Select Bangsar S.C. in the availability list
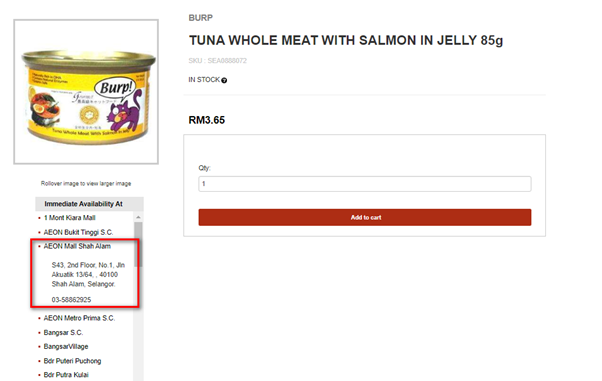 click(63, 333)
